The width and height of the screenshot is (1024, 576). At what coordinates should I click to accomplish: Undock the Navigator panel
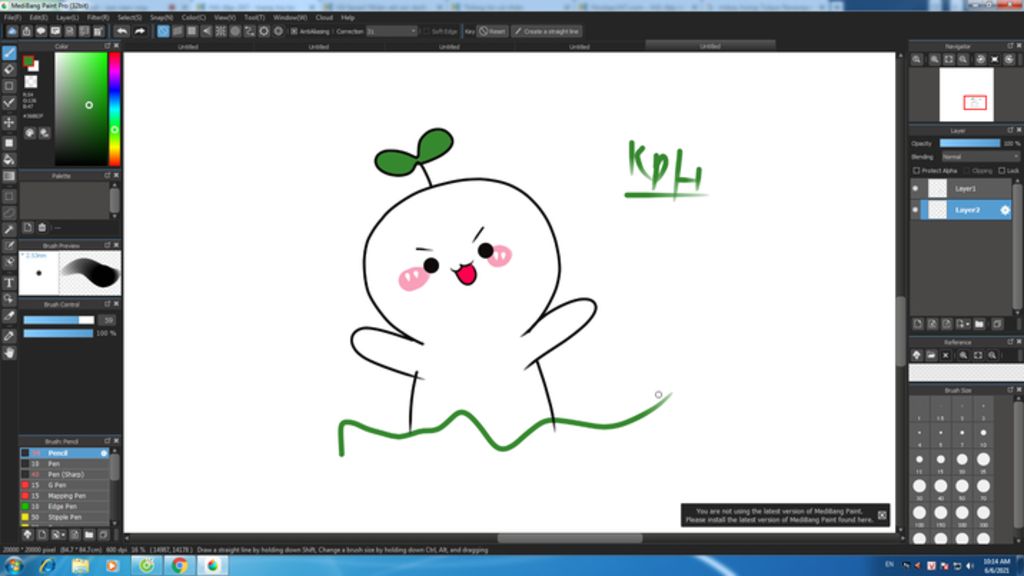[x=1010, y=46]
